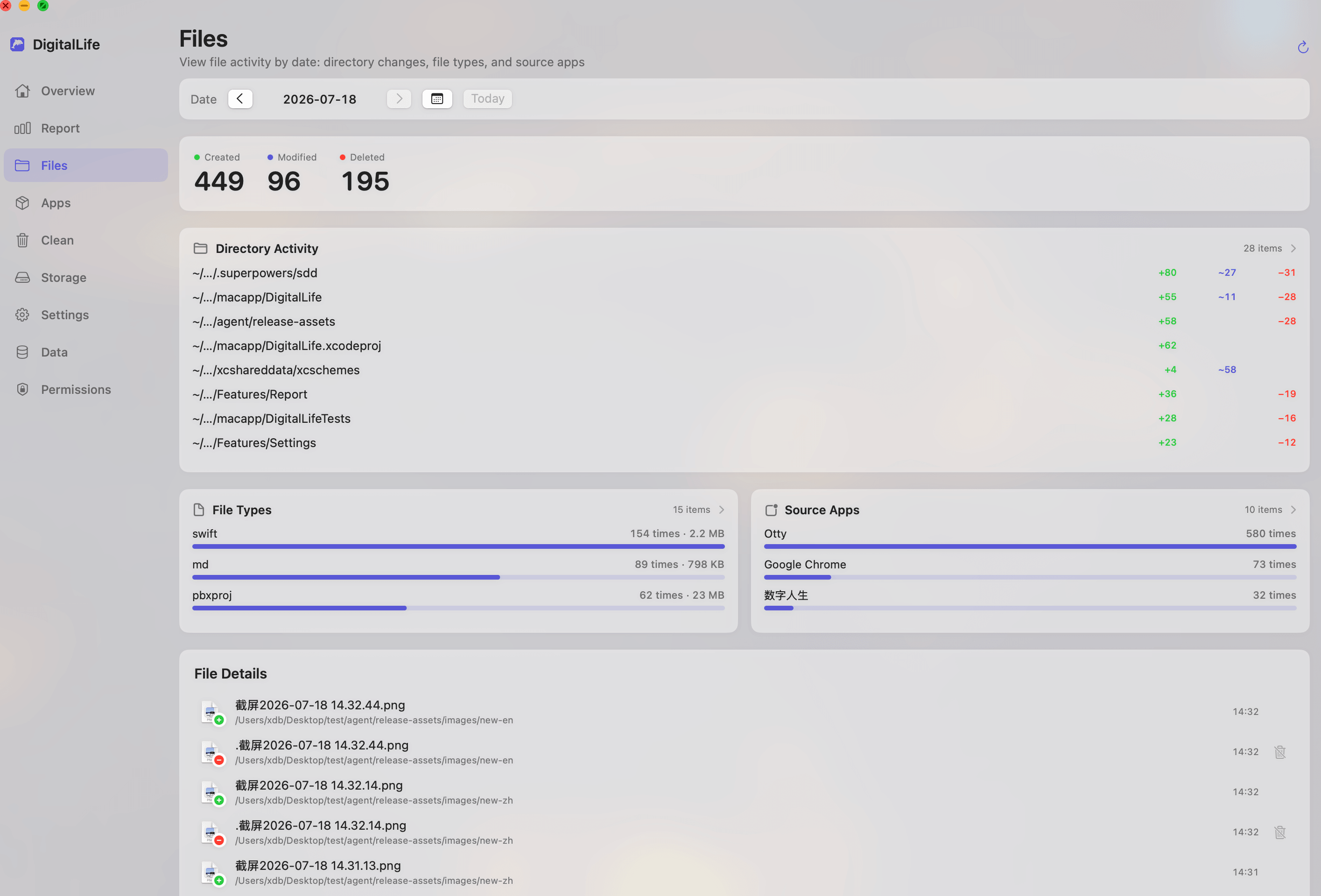Open the Permissions shield icon
Image resolution: width=1321 pixels, height=896 pixels.
22,390
